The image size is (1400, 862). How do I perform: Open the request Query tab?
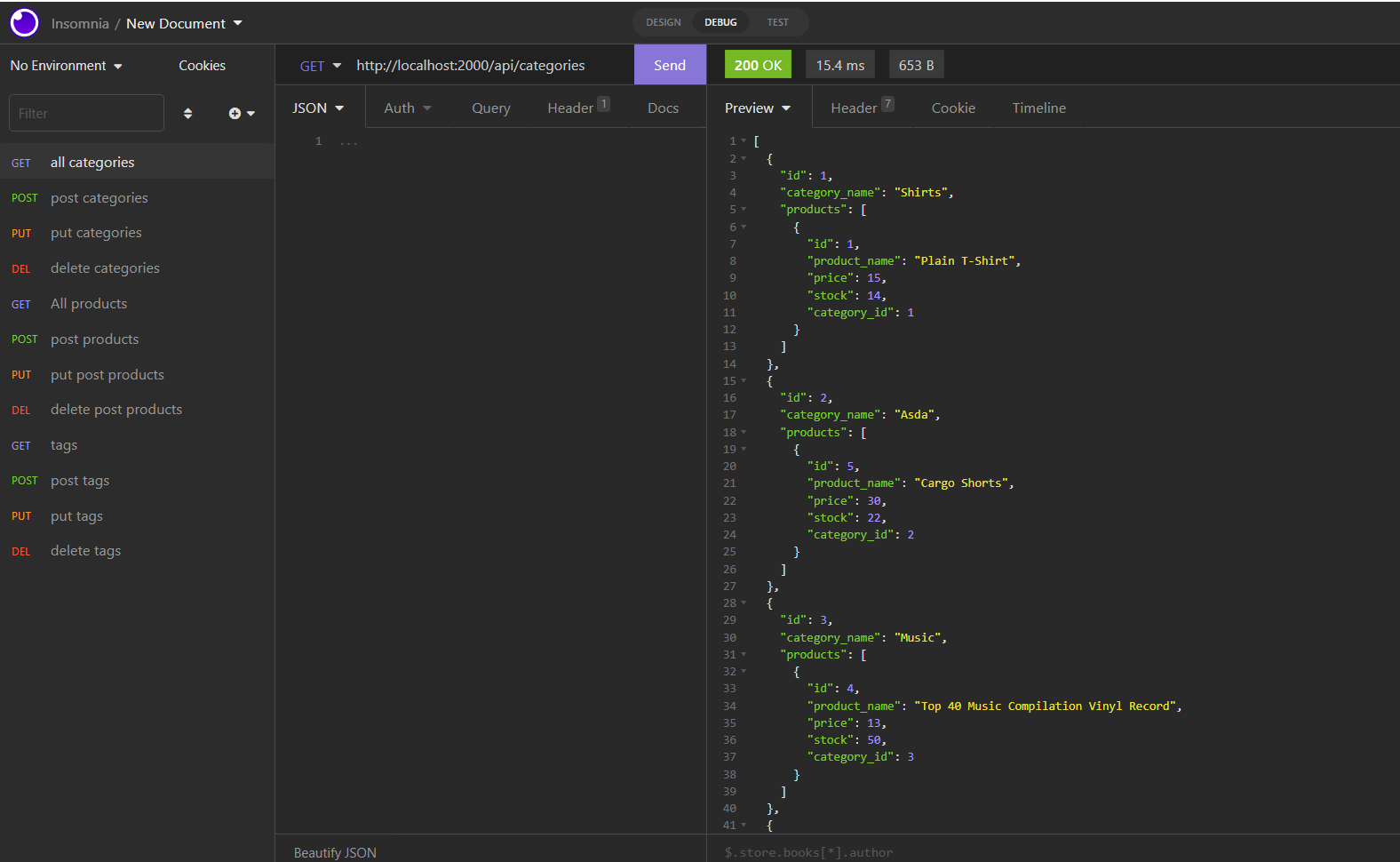pyautogui.click(x=491, y=108)
